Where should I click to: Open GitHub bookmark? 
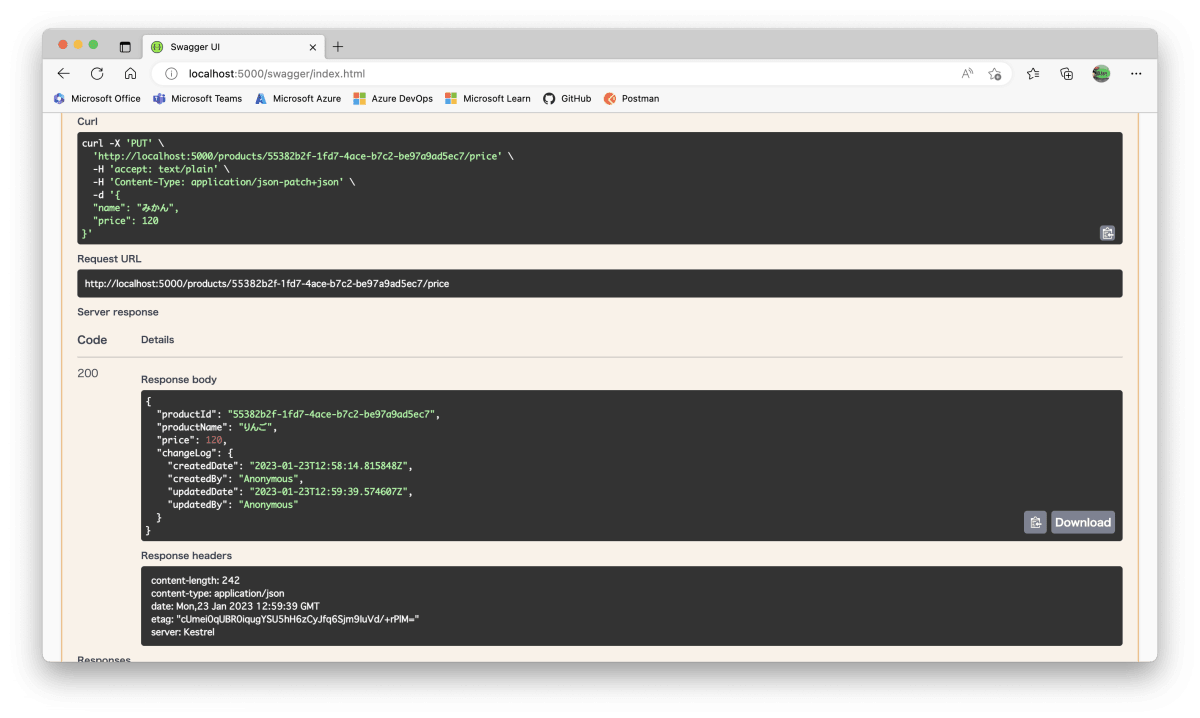click(x=567, y=99)
